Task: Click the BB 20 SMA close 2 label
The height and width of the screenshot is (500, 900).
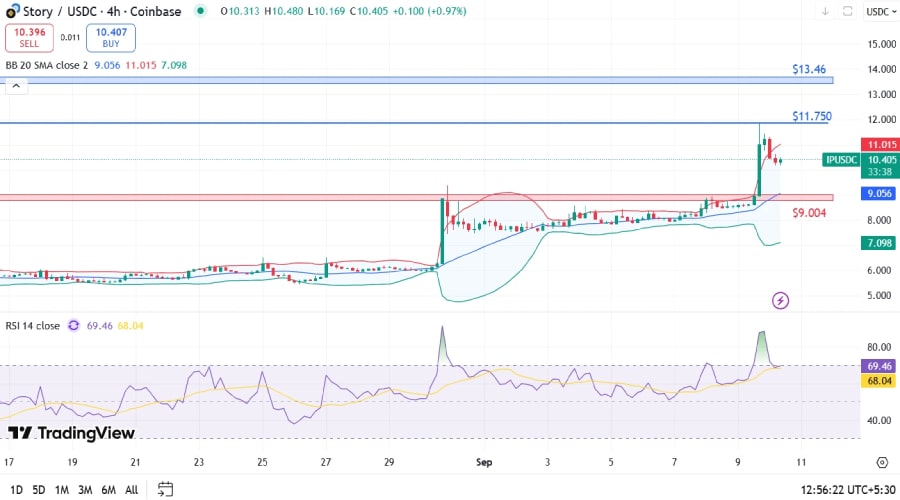Action: [47, 65]
